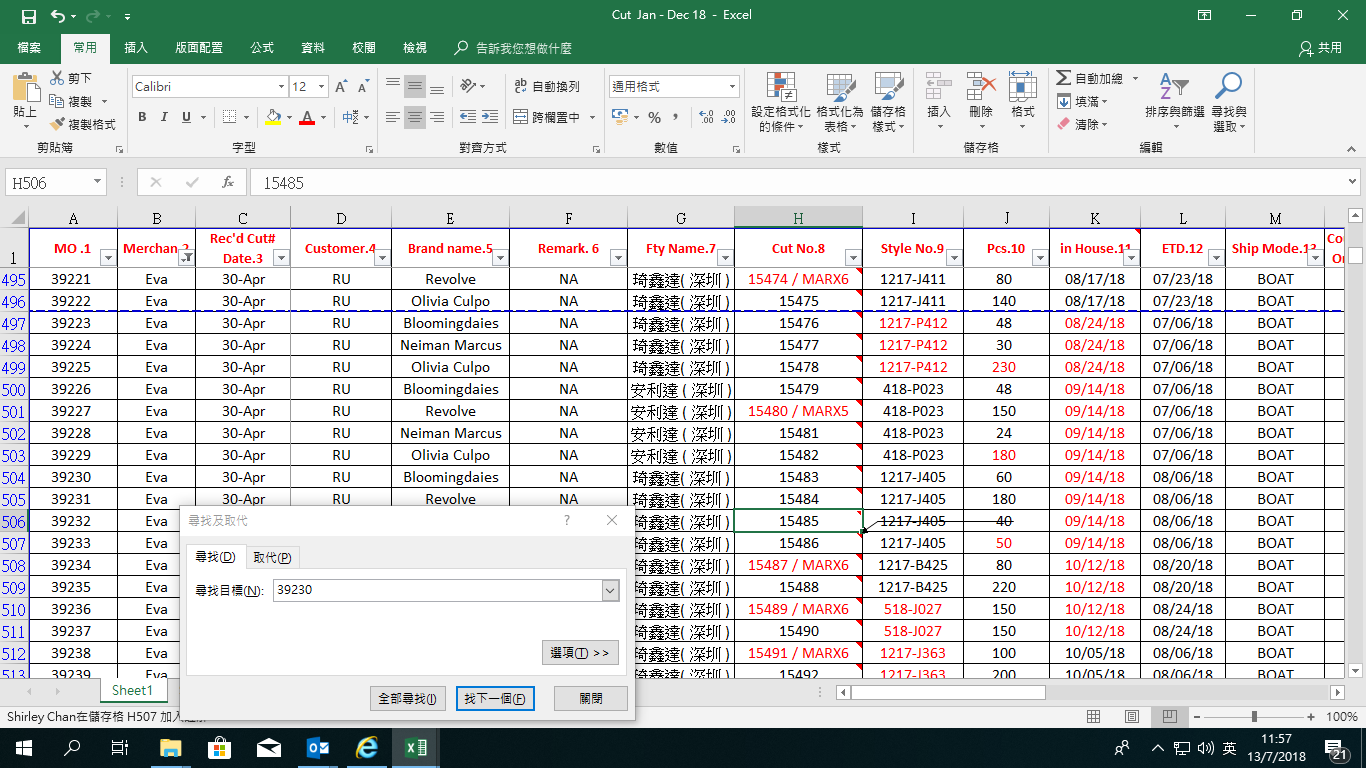Open Conditional Formatting icon
Screen dimensions: 1366x768
pyautogui.click(x=781, y=87)
